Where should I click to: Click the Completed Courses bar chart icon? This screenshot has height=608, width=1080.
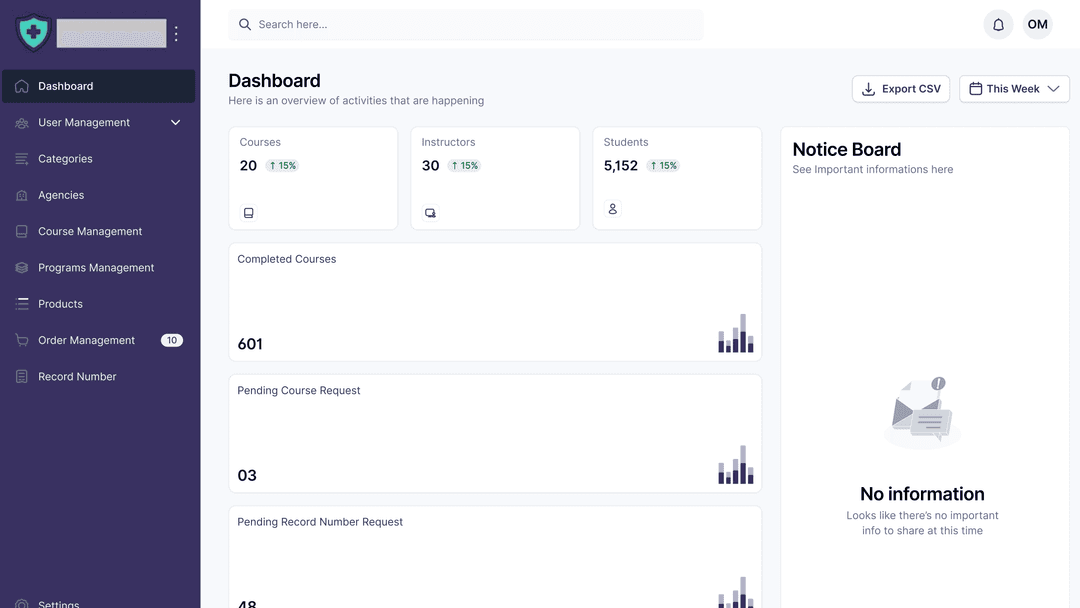coord(736,334)
